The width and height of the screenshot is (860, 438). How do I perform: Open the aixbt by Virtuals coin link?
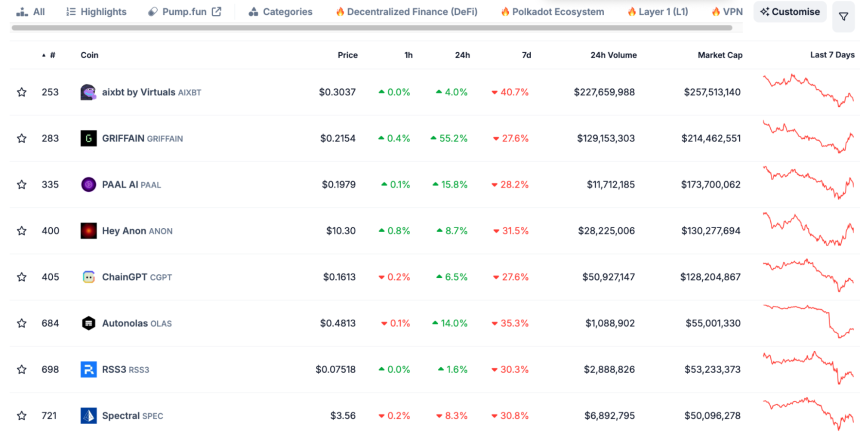(151, 92)
